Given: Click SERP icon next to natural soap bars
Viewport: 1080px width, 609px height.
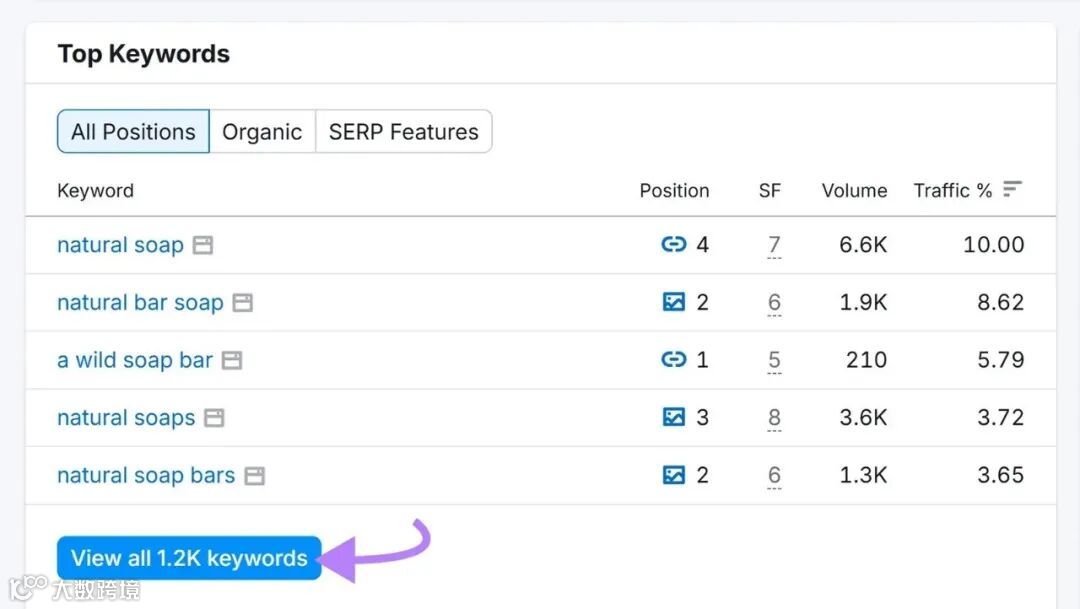Looking at the screenshot, I should coord(255,476).
